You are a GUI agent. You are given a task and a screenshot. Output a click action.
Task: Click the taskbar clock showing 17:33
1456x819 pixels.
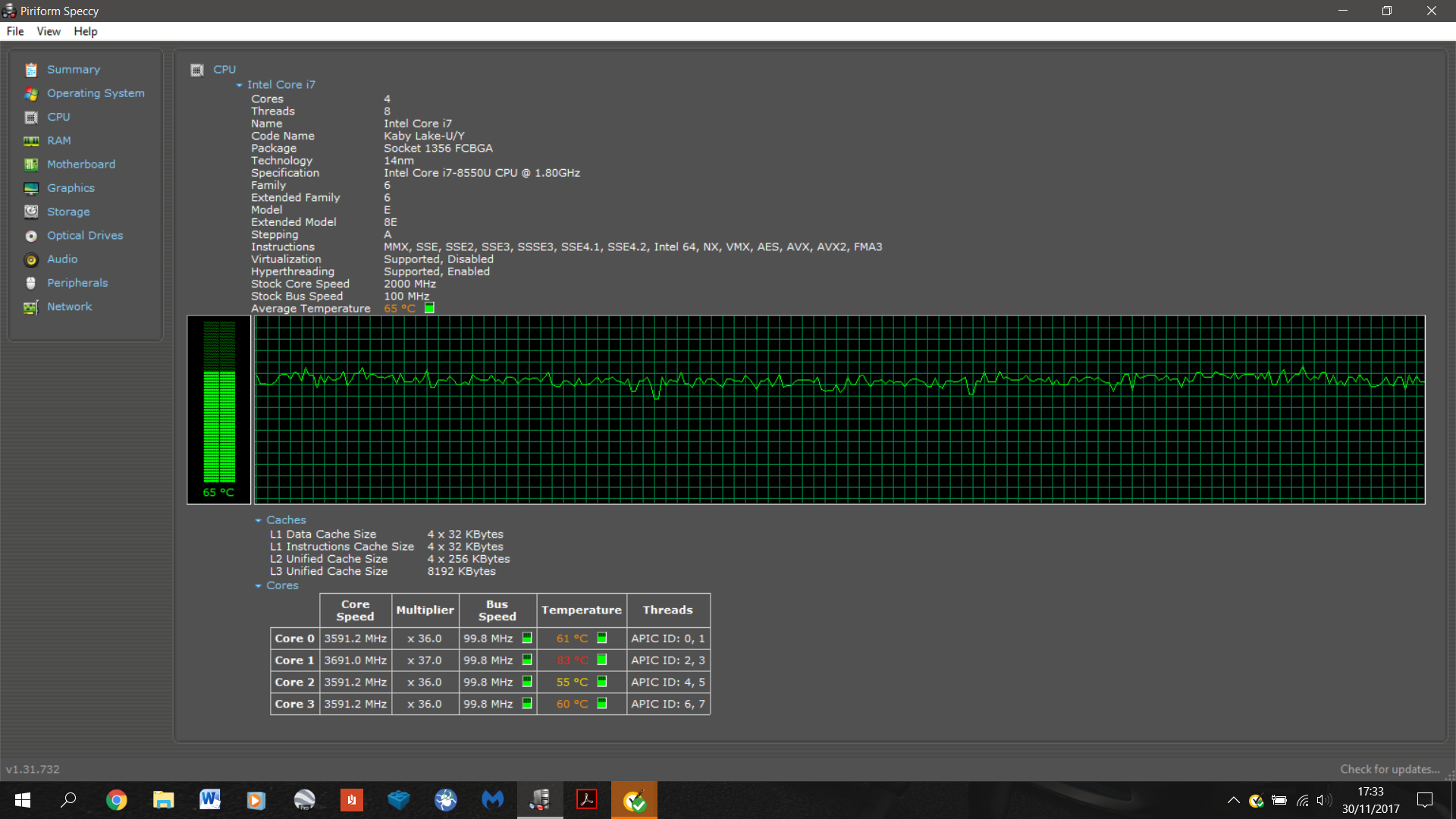pyautogui.click(x=1370, y=792)
